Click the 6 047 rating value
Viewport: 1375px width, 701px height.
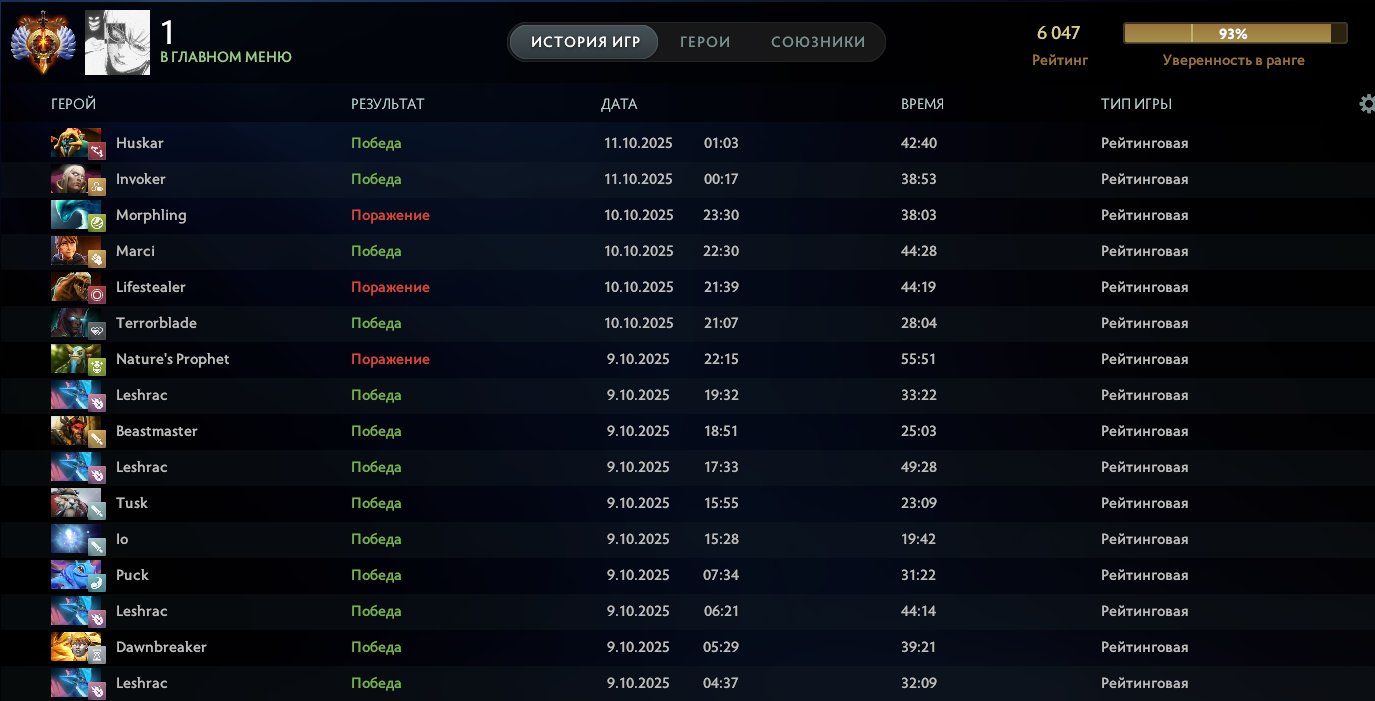tap(1059, 33)
